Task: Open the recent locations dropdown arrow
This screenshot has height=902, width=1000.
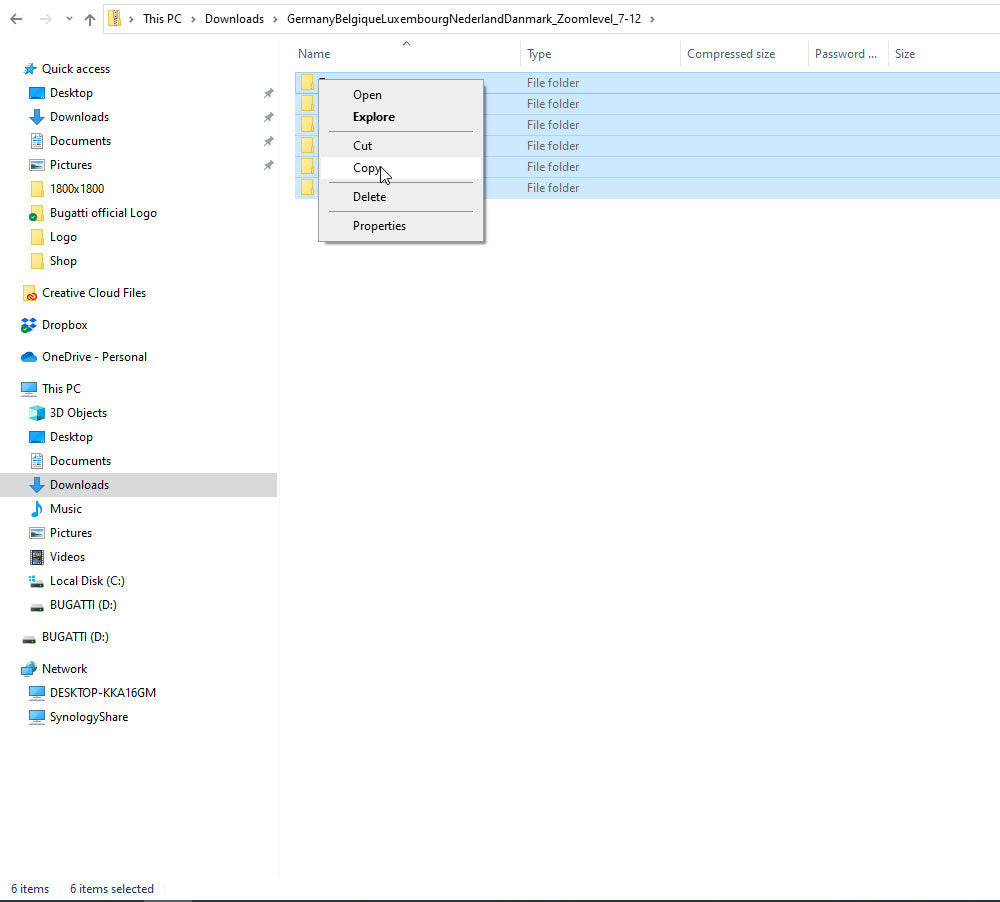Action: 68,19
